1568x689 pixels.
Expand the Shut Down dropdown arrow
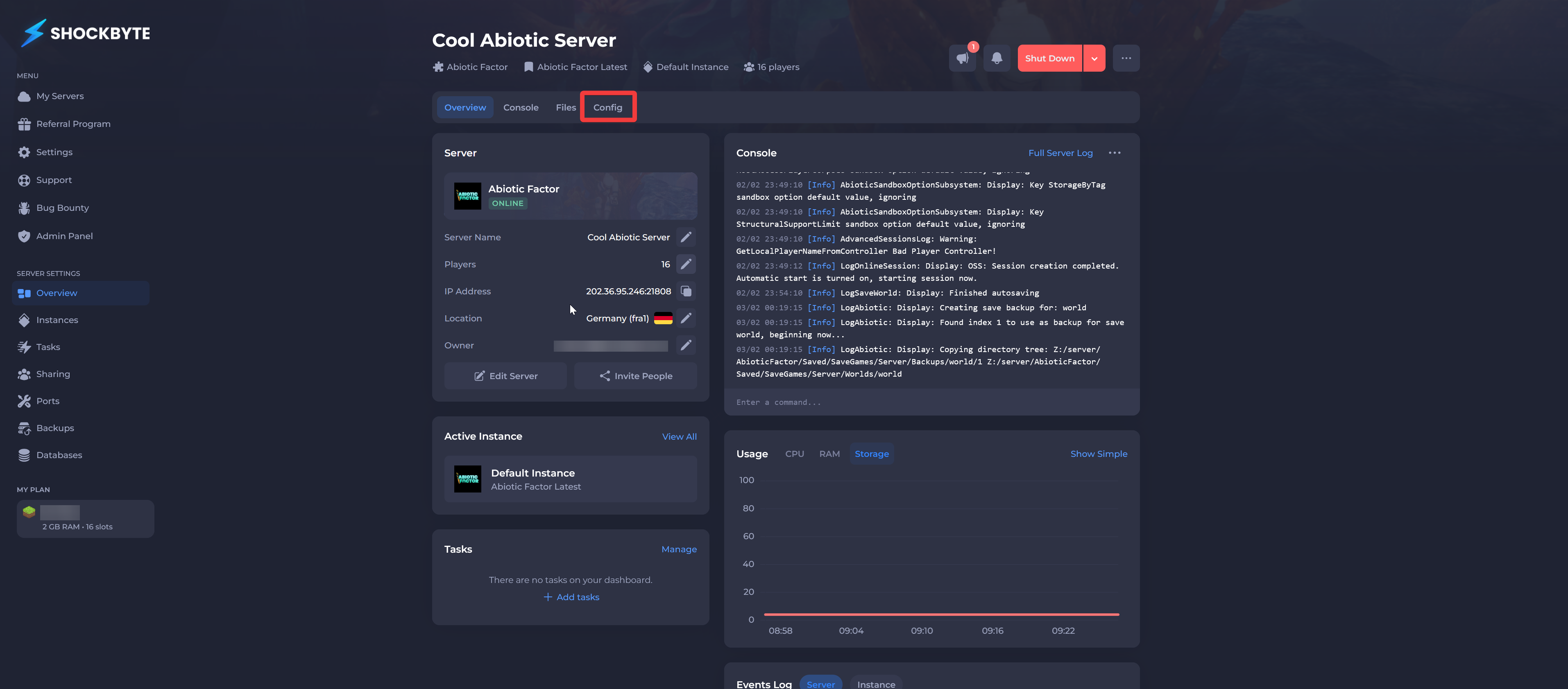tap(1094, 59)
